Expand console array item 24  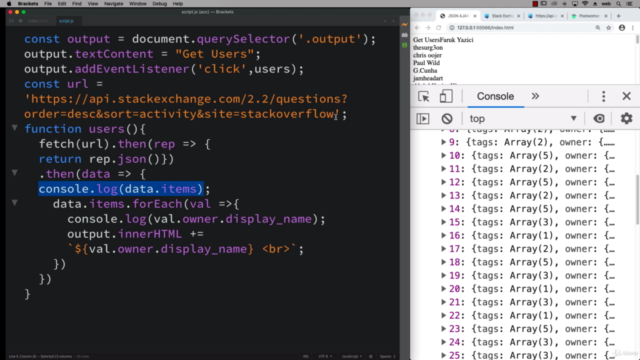click(x=443, y=342)
